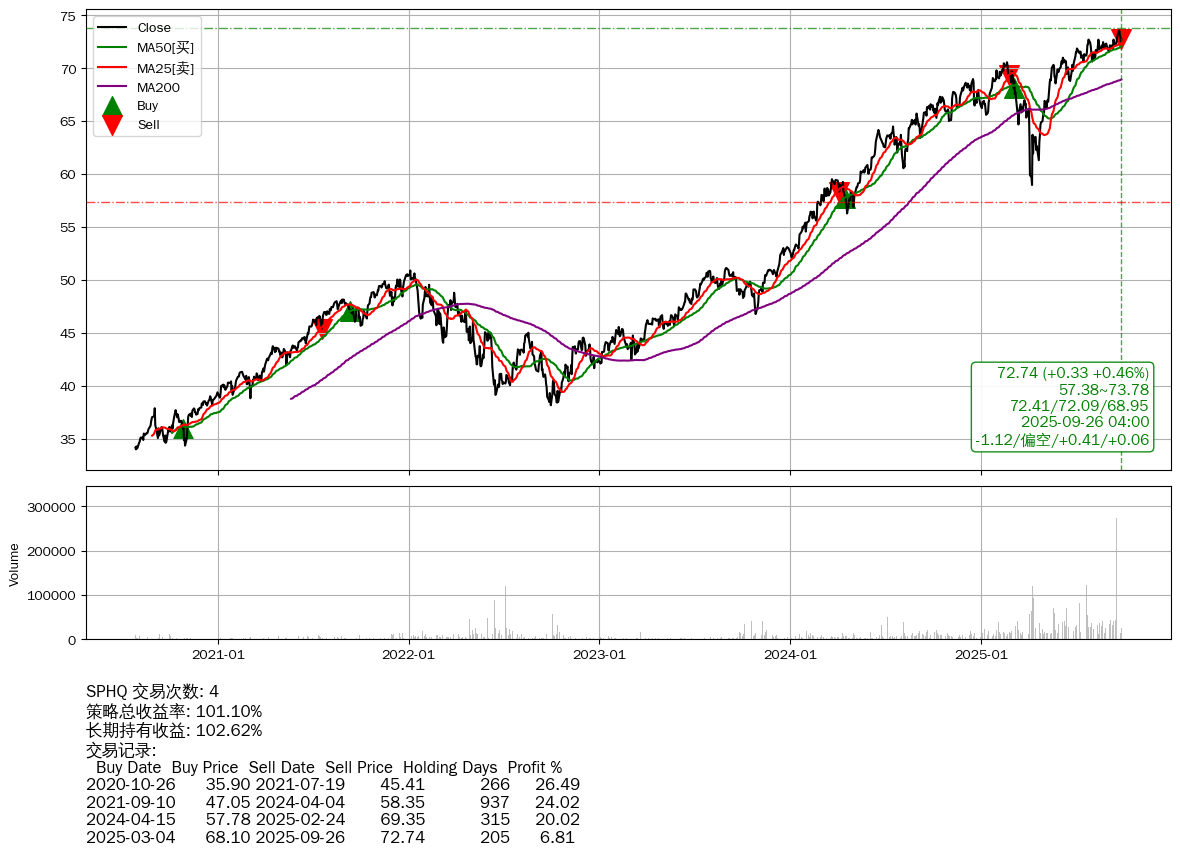Click the Volume axis label
This screenshot has width=1180, height=855.
click(14, 564)
